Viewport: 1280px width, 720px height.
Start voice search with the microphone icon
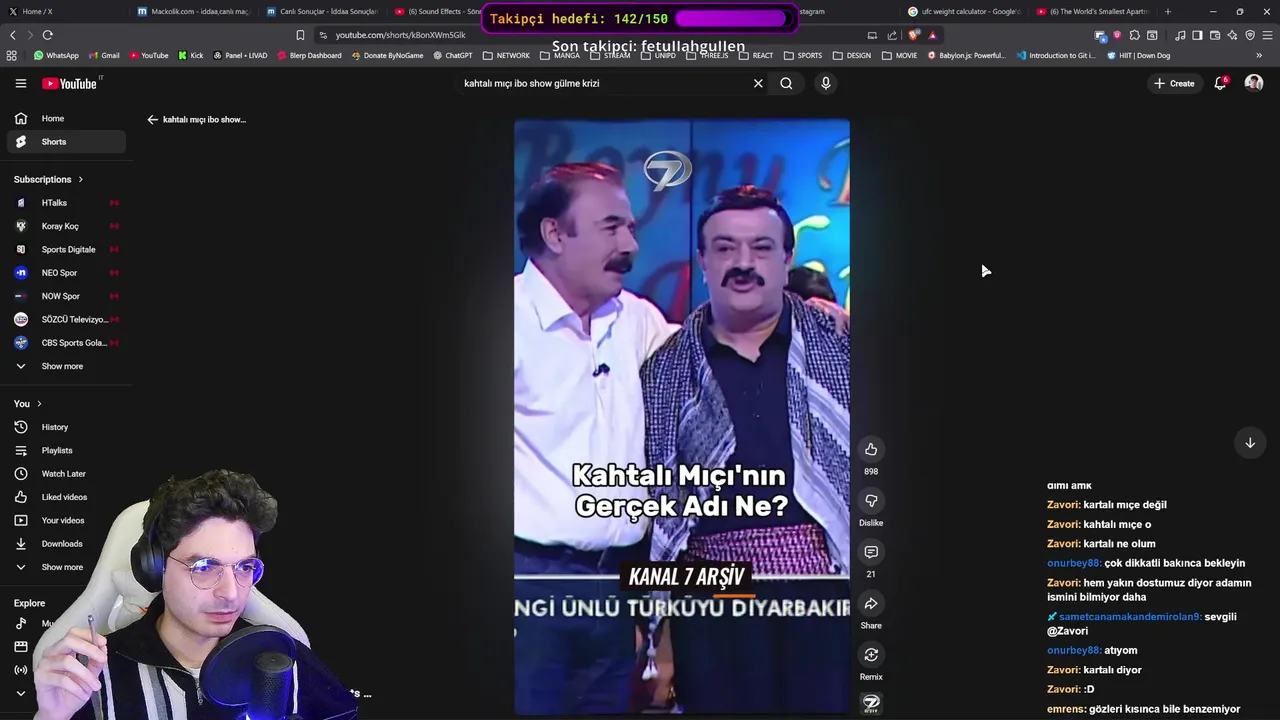point(825,83)
